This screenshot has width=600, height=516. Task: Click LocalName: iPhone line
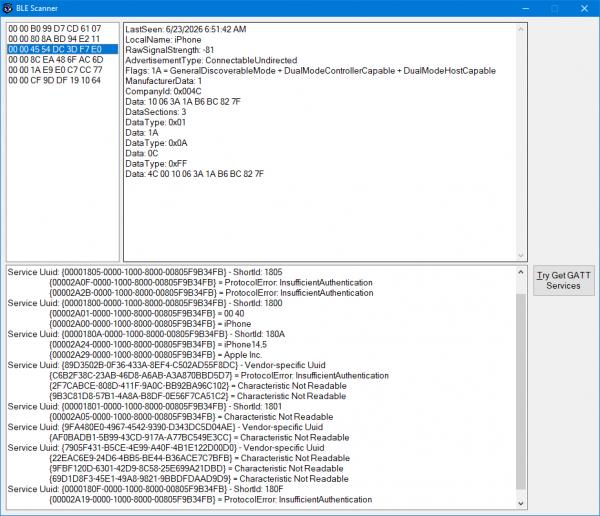coord(163,40)
